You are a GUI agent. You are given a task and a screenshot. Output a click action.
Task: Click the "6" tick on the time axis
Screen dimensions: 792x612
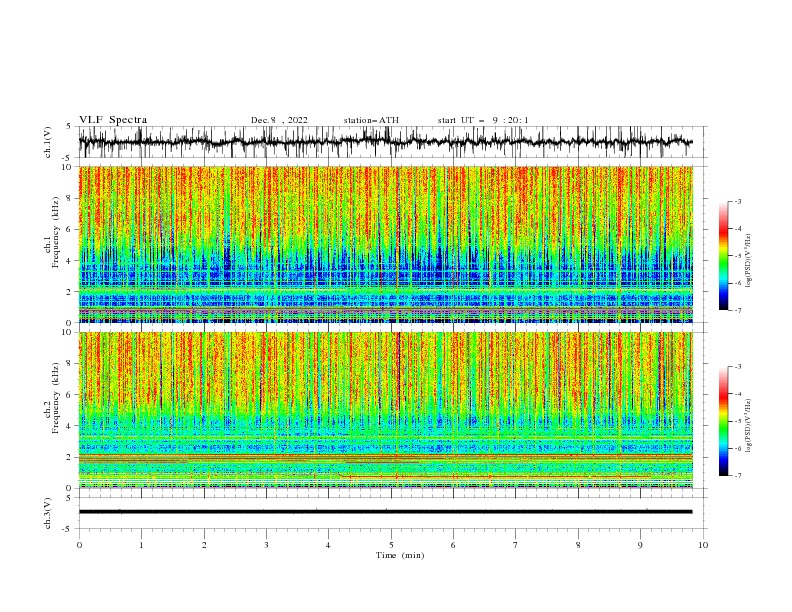pyautogui.click(x=453, y=545)
